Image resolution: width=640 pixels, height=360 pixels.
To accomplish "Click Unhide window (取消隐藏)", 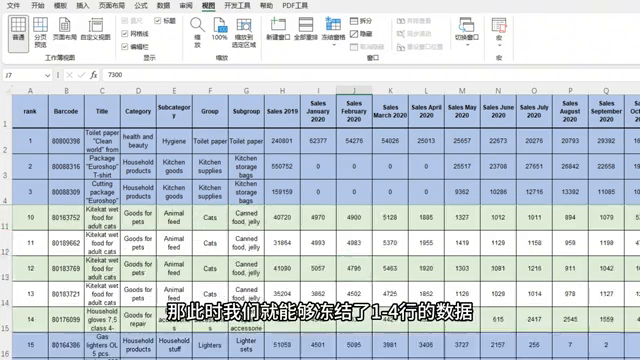I will point(367,47).
